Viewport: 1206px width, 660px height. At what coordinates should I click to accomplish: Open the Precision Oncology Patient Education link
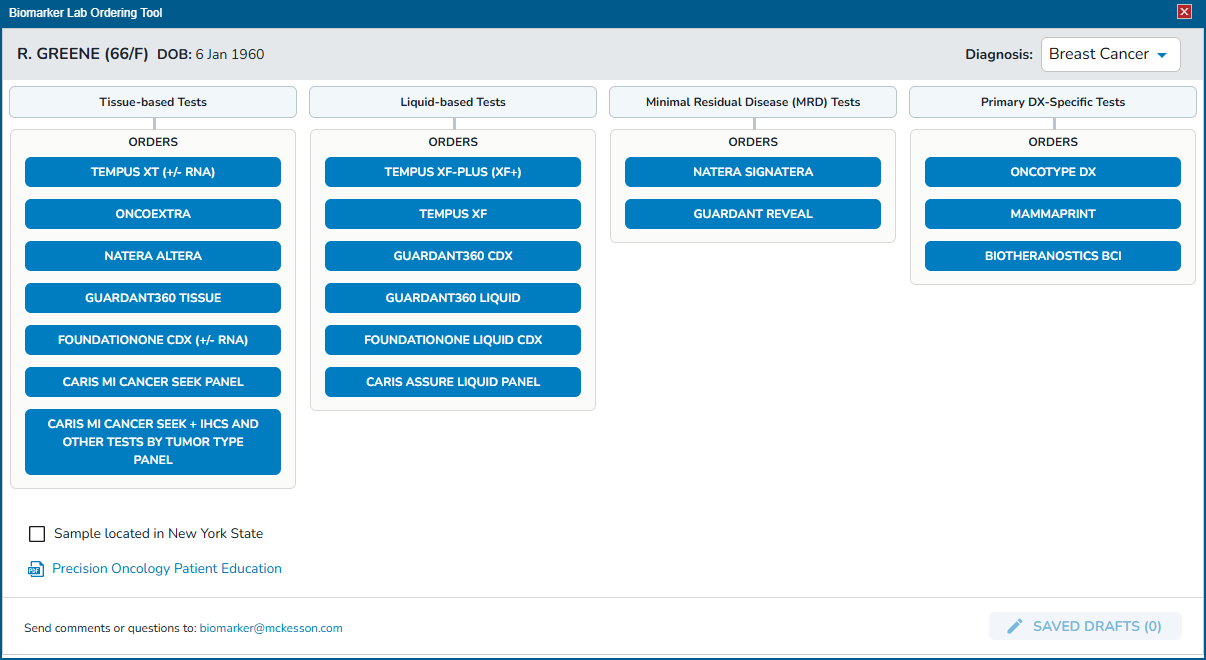[166, 568]
